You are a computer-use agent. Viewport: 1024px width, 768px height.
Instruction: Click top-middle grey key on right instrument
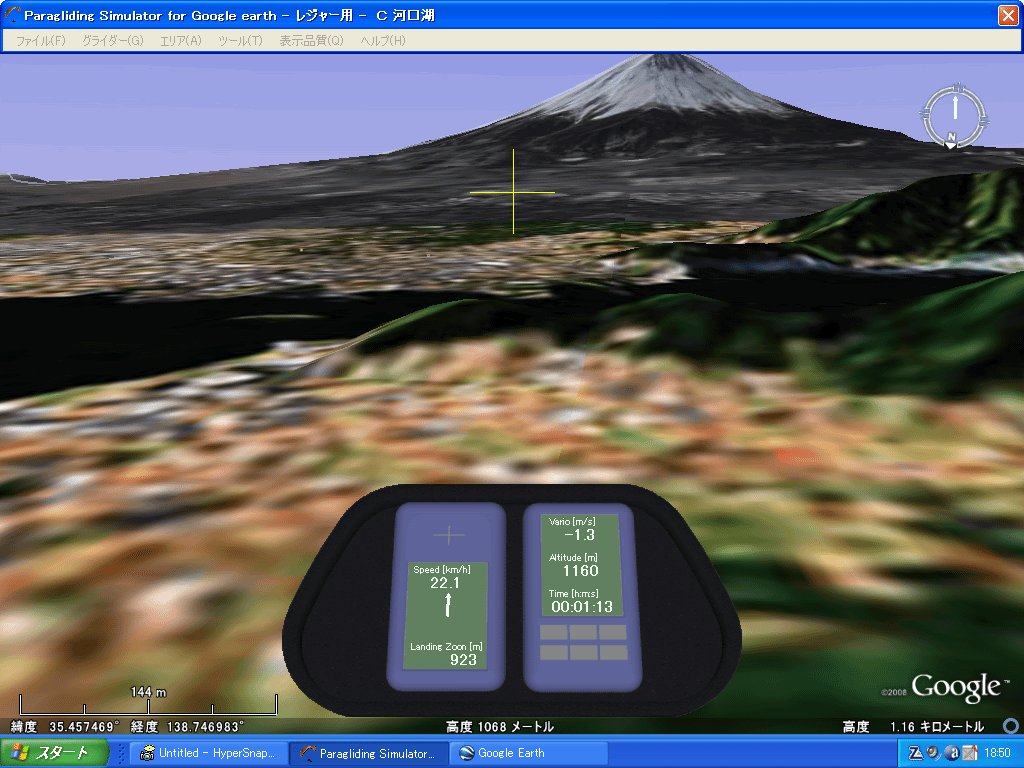[x=583, y=632]
